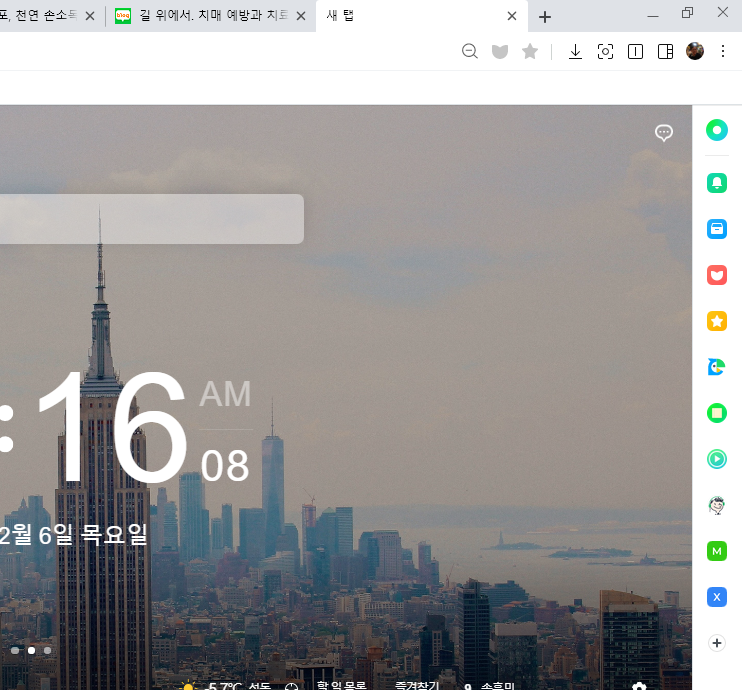Open the yellow star bookmarks sidebar panel
Screen dimensions: 742x690
coord(716,321)
